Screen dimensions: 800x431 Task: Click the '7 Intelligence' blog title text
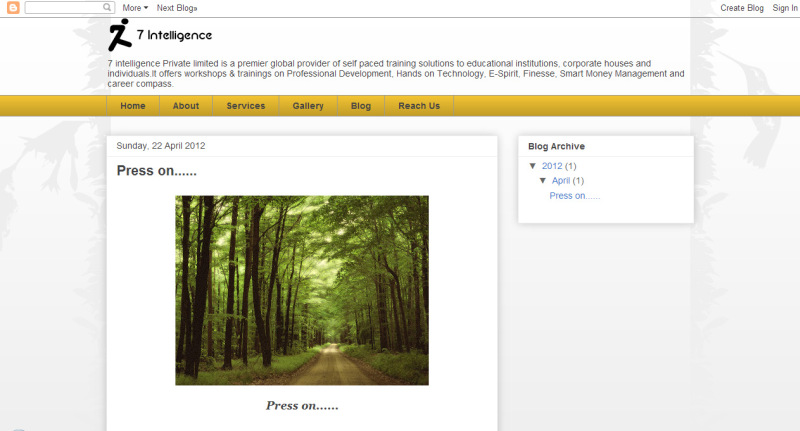[174, 36]
